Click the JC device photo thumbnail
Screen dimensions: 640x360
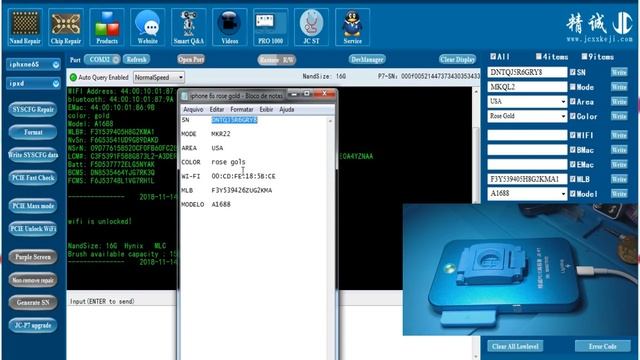521,269
